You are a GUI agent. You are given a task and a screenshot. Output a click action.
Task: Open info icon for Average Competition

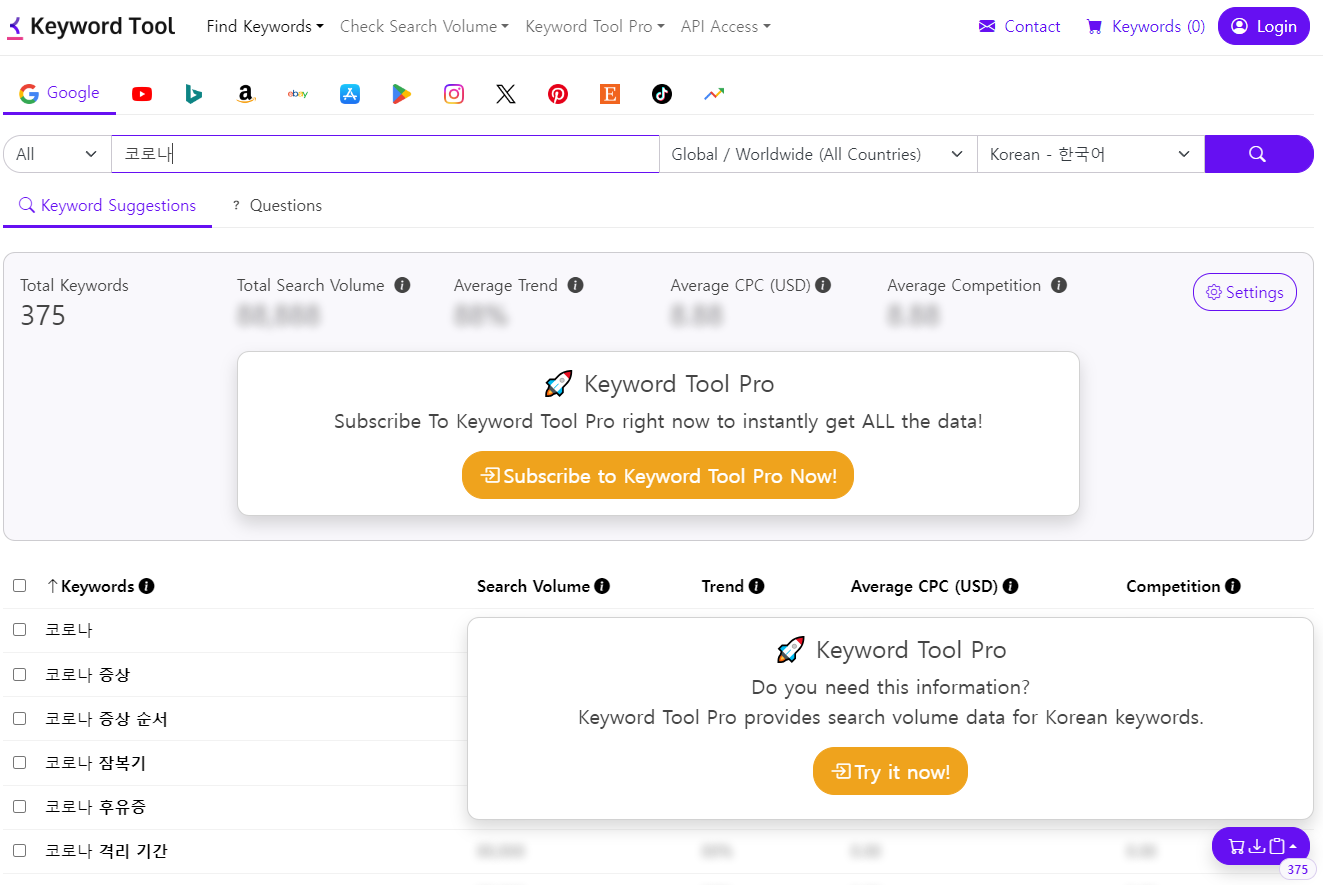(1059, 285)
